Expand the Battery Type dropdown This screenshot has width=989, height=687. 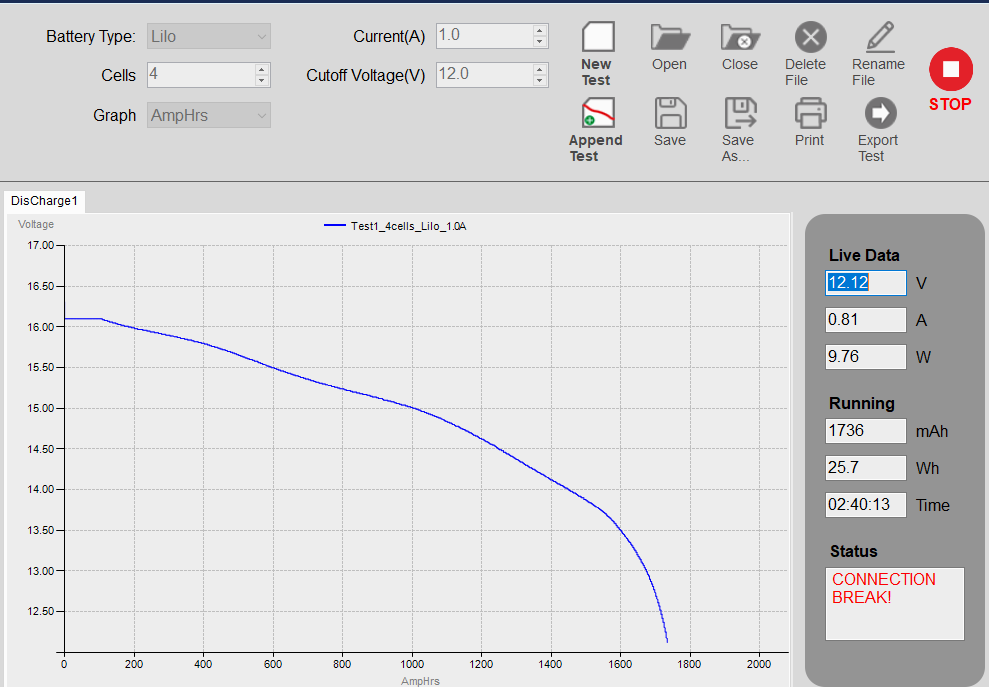tap(262, 37)
